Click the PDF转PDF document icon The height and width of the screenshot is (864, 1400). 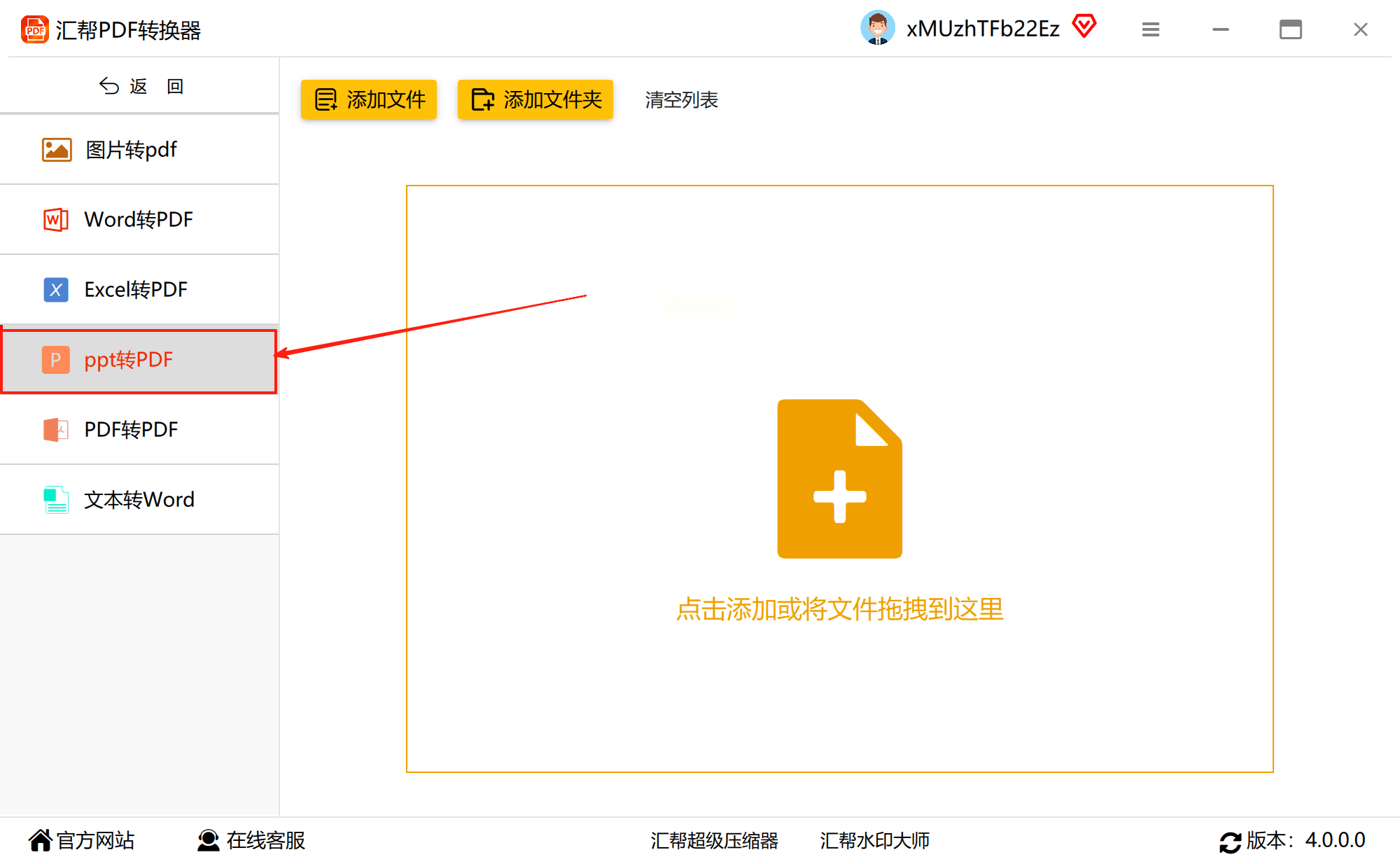[x=56, y=429]
